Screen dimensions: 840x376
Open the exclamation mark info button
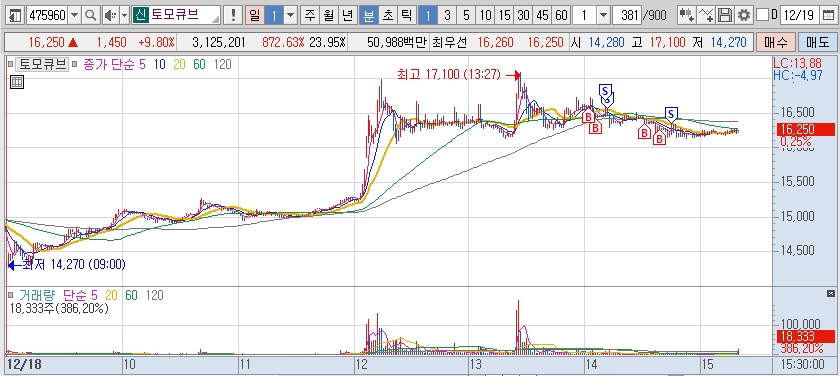coord(233,16)
